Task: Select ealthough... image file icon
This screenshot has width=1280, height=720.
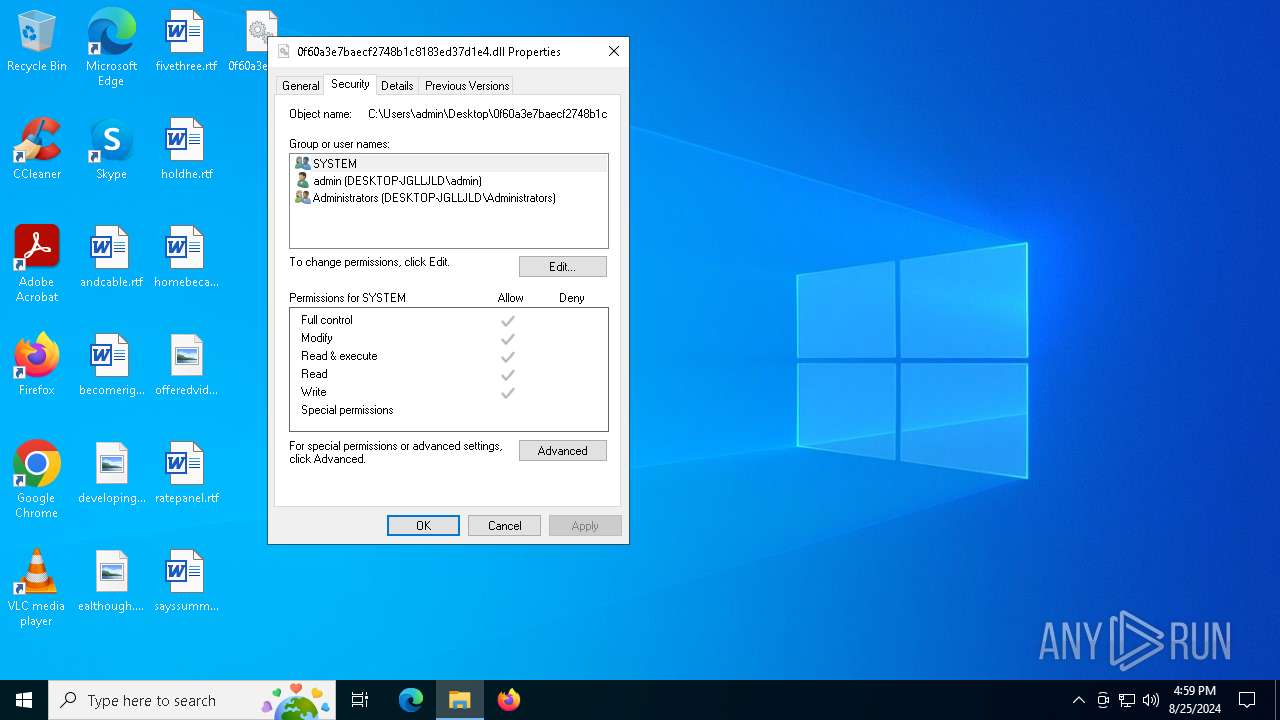Action: (x=111, y=582)
